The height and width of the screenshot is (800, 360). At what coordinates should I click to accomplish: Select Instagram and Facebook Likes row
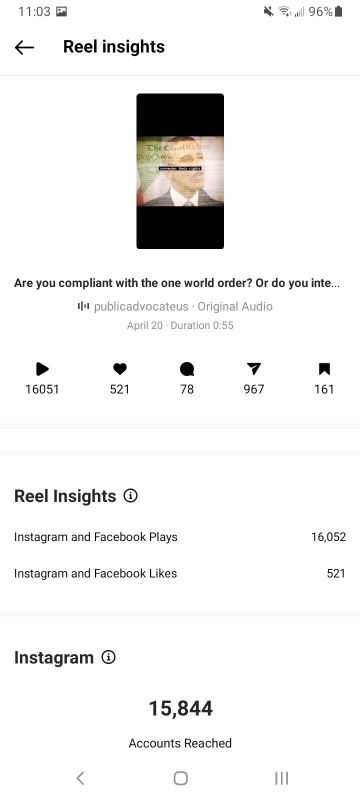(180, 573)
